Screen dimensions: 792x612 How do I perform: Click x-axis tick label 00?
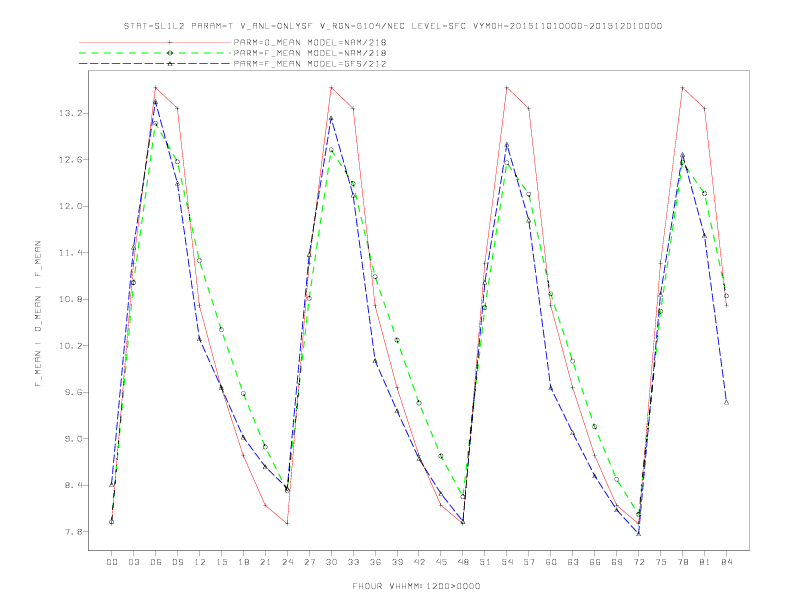coord(112,562)
